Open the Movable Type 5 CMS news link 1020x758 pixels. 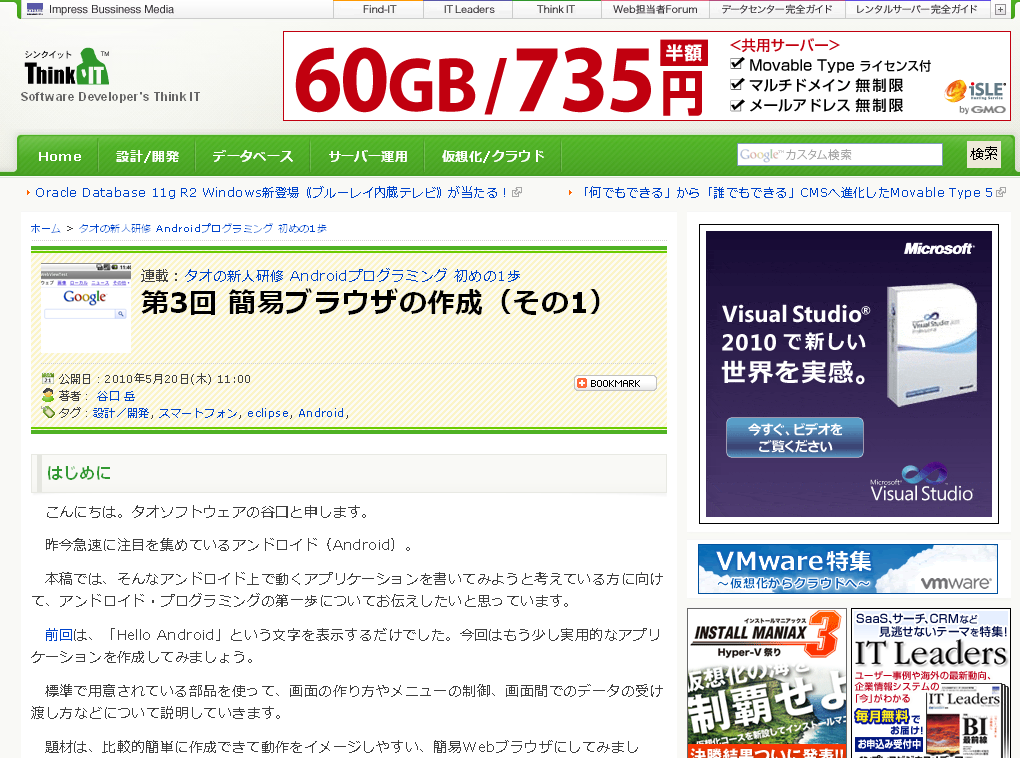click(786, 193)
